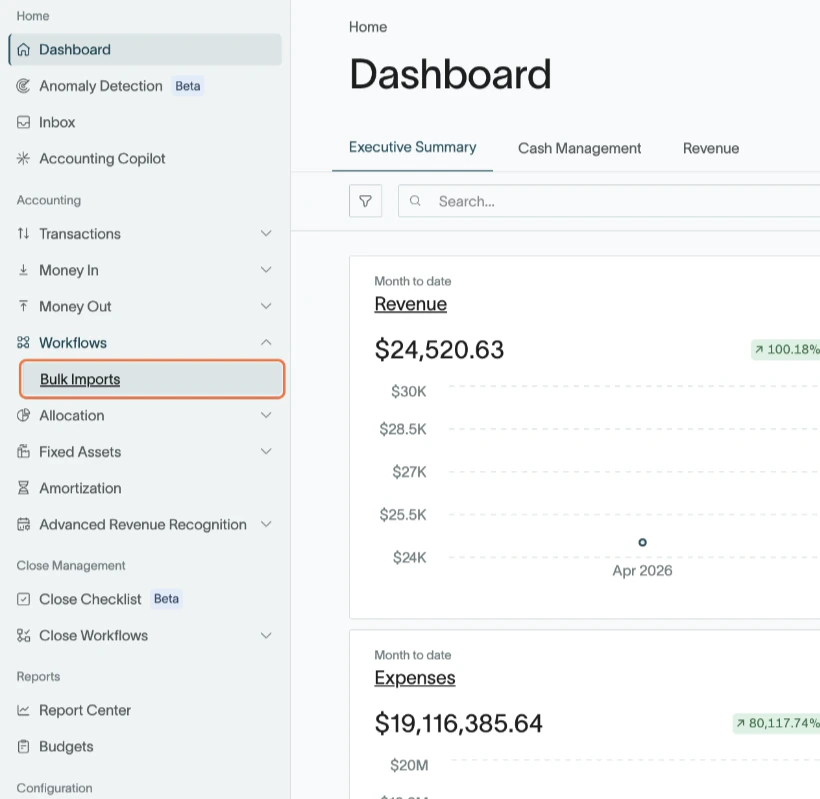Click the Money Out upload icon

24,306
